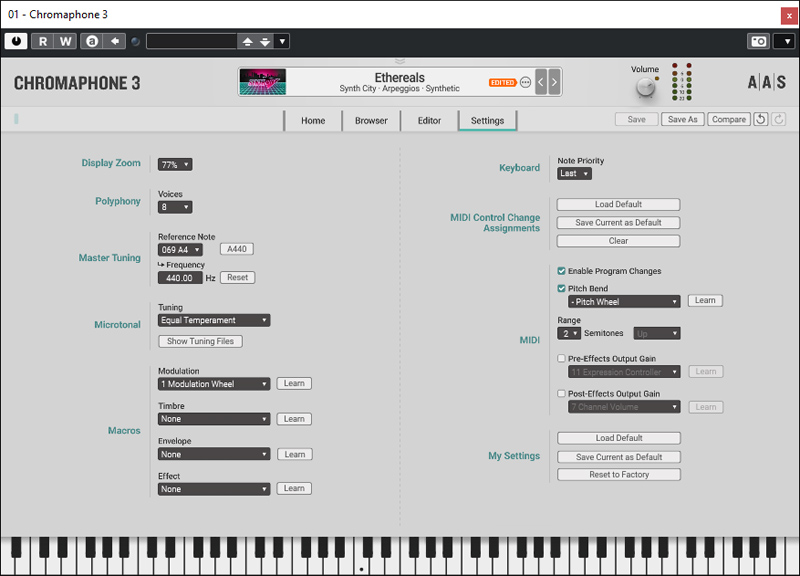This screenshot has height=576, width=800.
Task: Open the Display Zoom dropdown
Action: click(x=175, y=164)
